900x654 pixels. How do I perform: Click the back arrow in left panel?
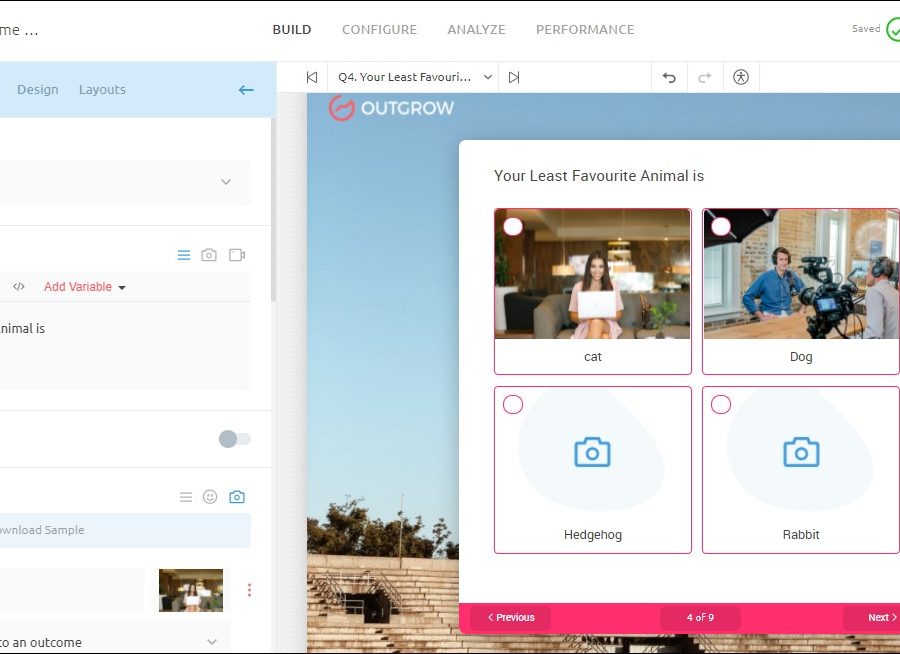tap(246, 90)
